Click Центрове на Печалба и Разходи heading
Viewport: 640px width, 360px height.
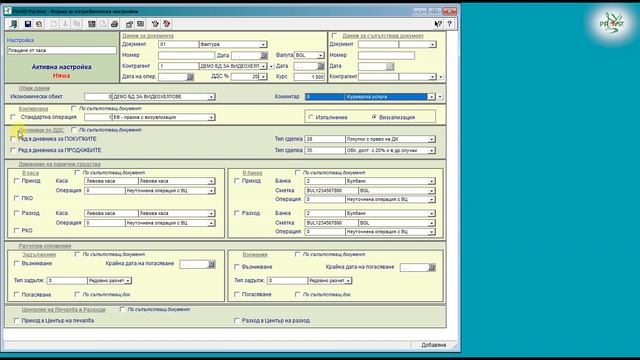click(x=64, y=310)
